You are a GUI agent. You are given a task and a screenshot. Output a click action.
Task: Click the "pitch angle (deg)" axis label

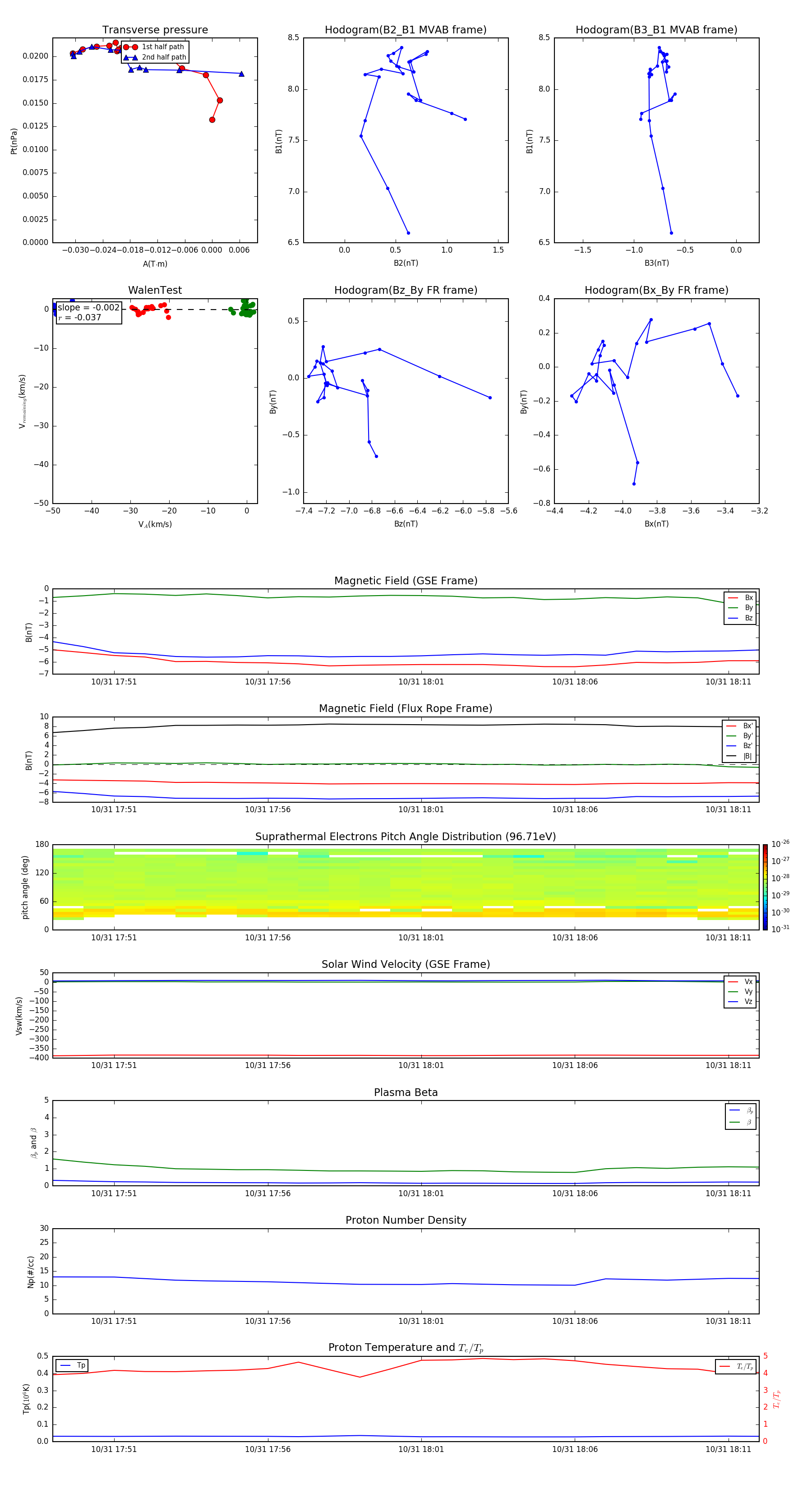25,887
